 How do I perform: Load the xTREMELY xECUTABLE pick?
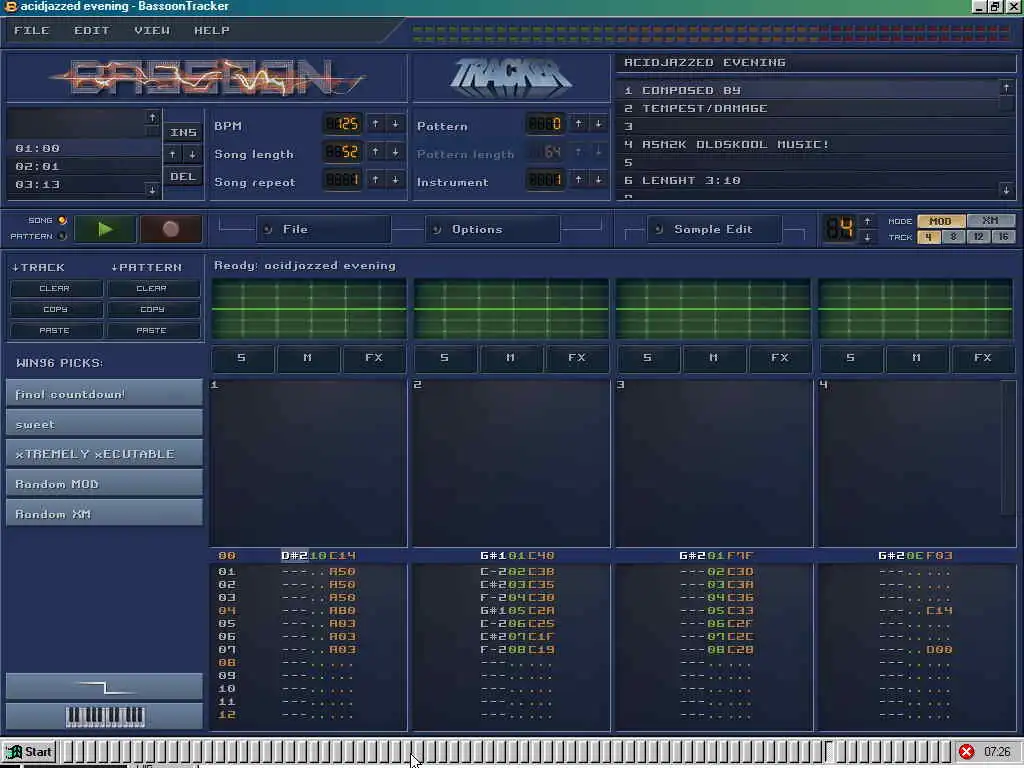point(104,454)
